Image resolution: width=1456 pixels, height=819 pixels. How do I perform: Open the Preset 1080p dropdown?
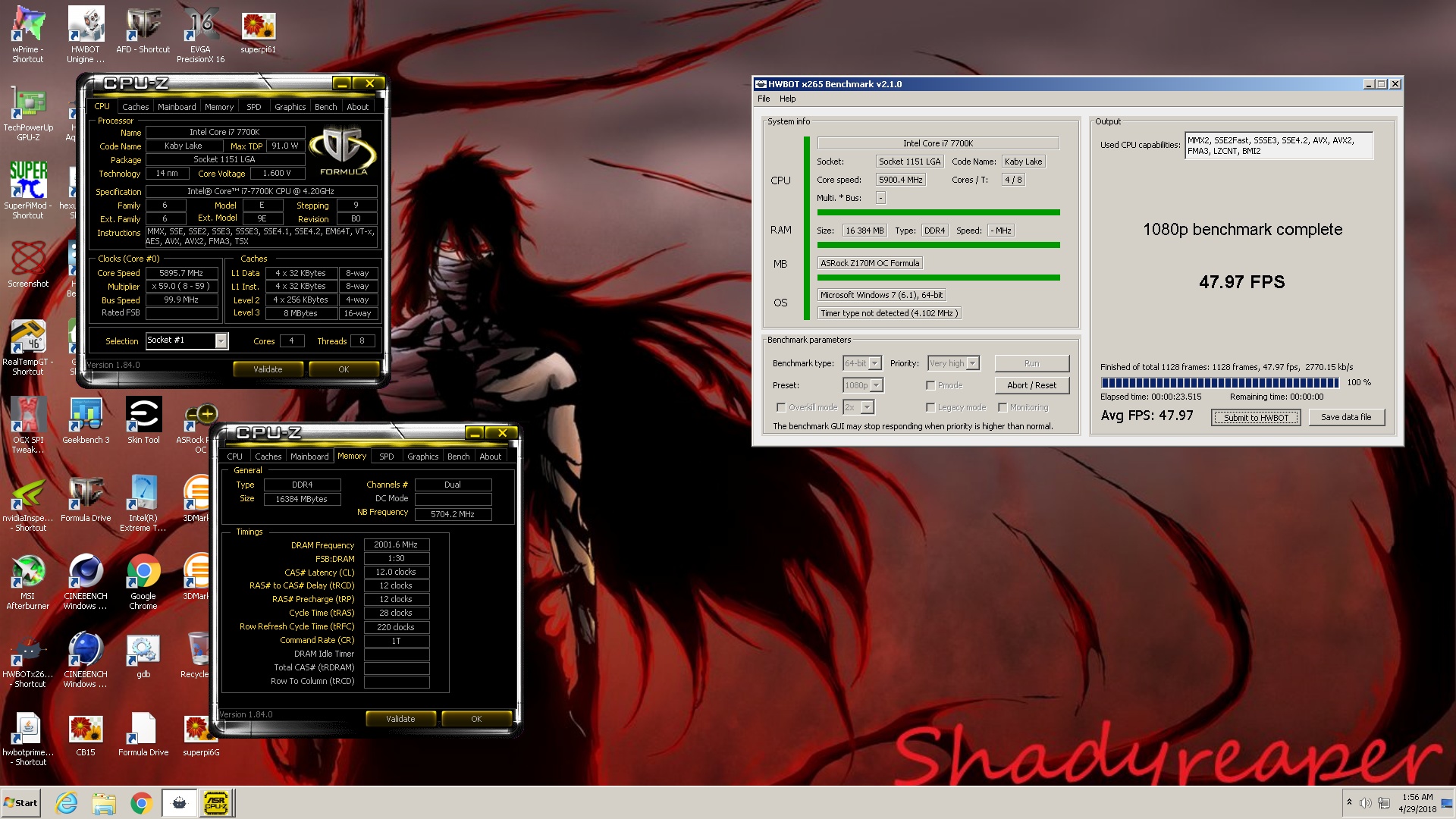pos(863,385)
